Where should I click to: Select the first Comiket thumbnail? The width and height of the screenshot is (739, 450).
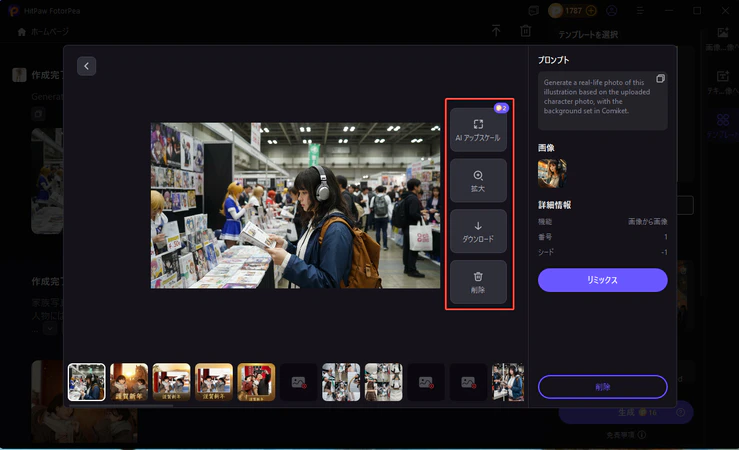click(87, 382)
